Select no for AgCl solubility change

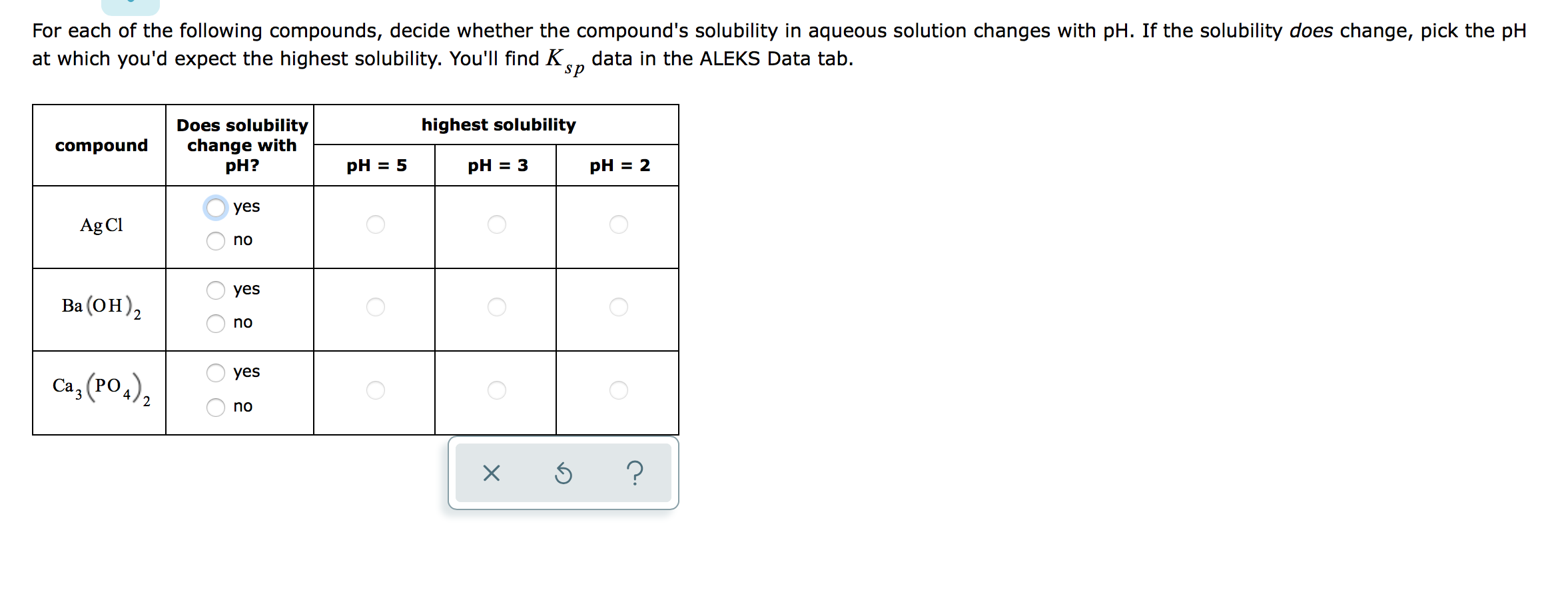[215, 241]
